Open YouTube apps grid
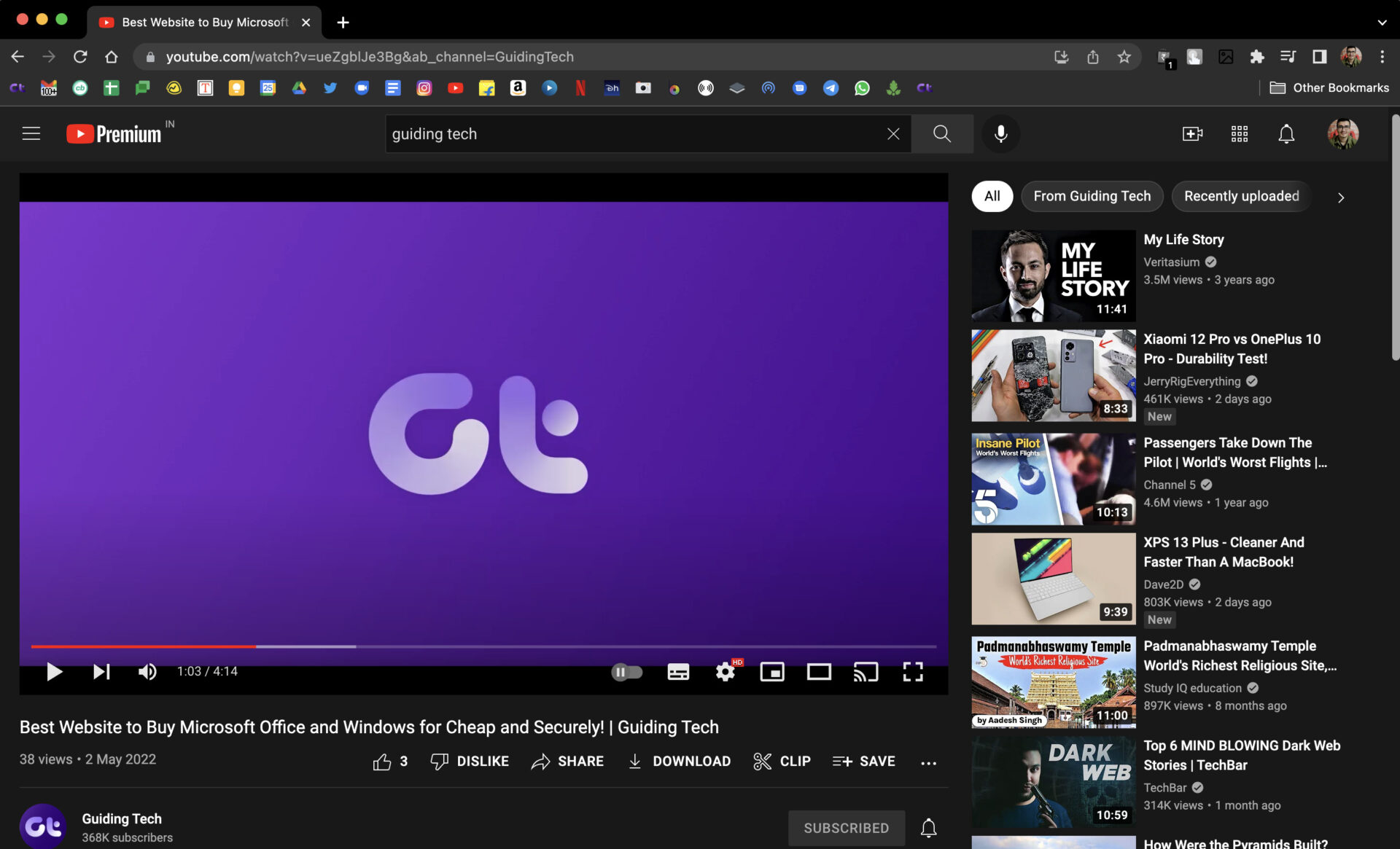This screenshot has width=1400, height=849. point(1240,134)
